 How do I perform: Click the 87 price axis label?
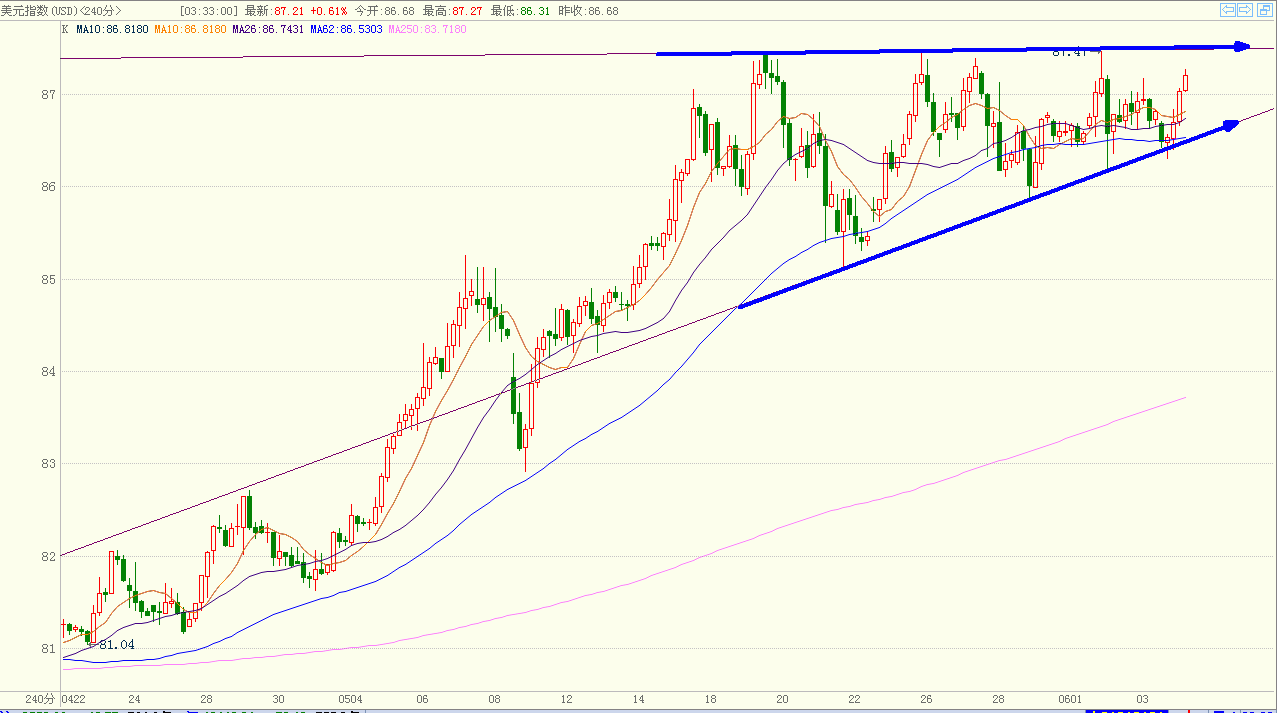coord(47,95)
